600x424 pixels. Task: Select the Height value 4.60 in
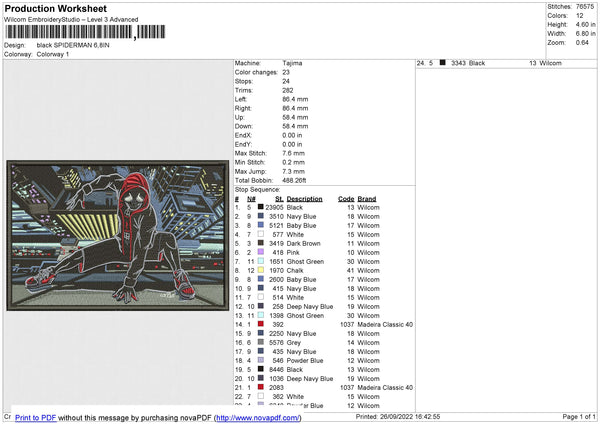585,24
